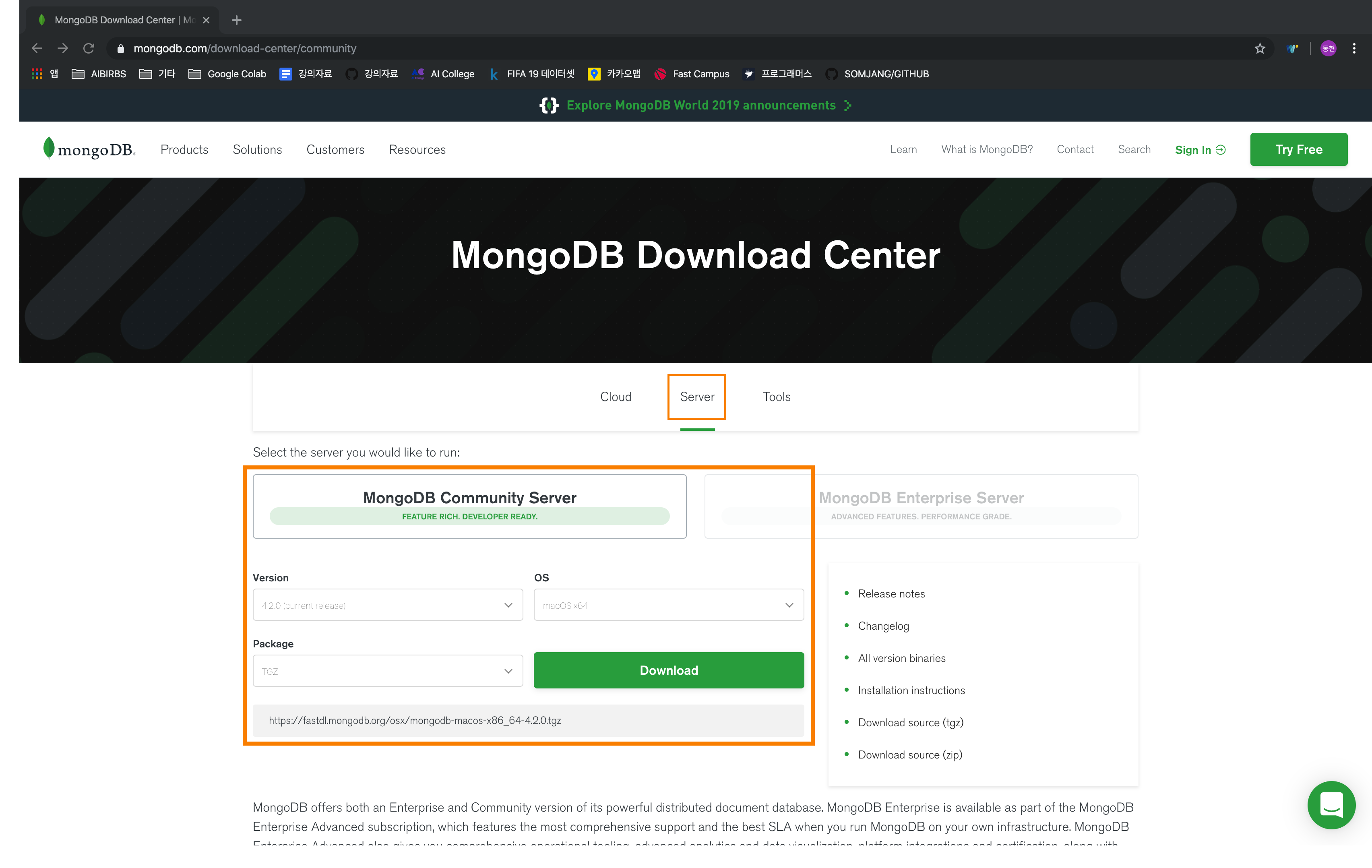Open the Solutions menu
This screenshot has width=1372, height=868.
[257, 149]
